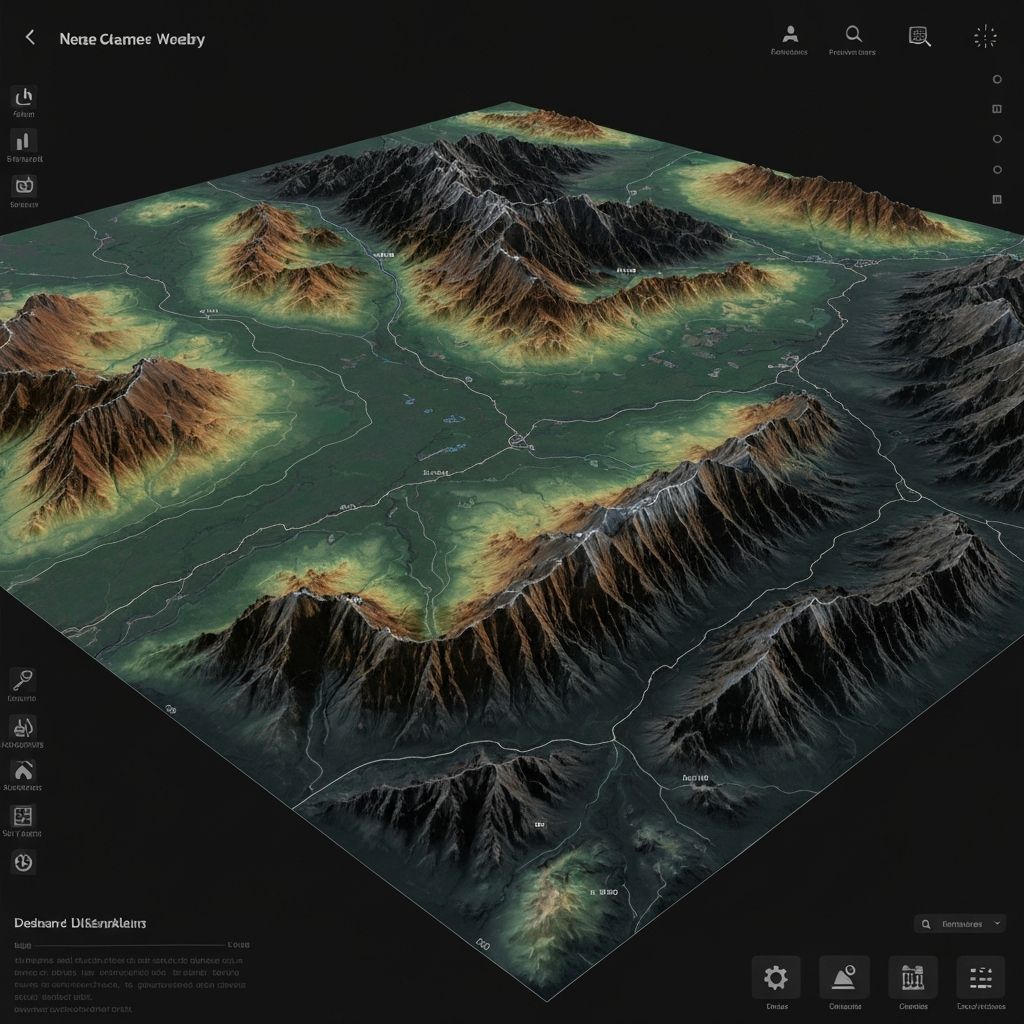Select the camera-like icon in left sidebar
The width and height of the screenshot is (1024, 1024).
23,185
